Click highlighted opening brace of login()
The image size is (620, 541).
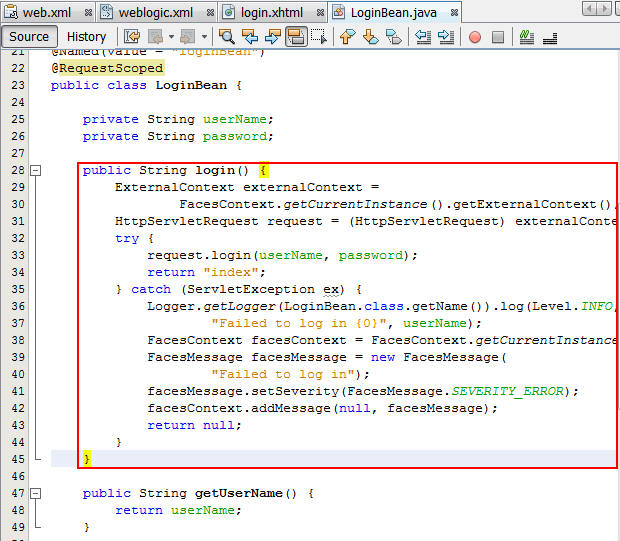click(x=264, y=170)
